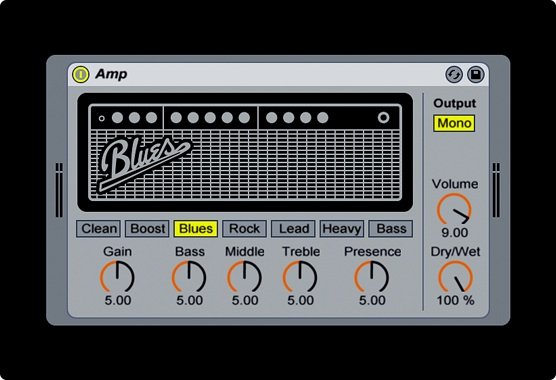Click the Volume knob

pos(454,210)
